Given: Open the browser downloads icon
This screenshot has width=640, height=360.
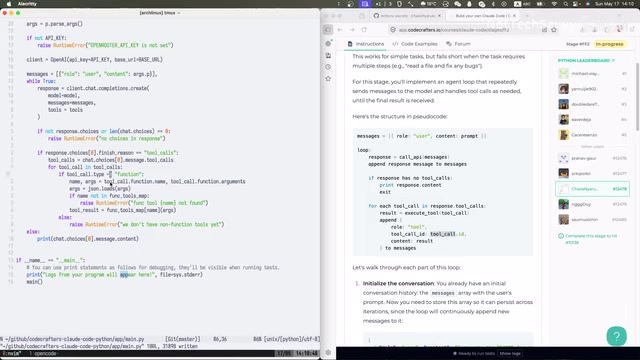Looking at the screenshot, I should click(x=582, y=30).
